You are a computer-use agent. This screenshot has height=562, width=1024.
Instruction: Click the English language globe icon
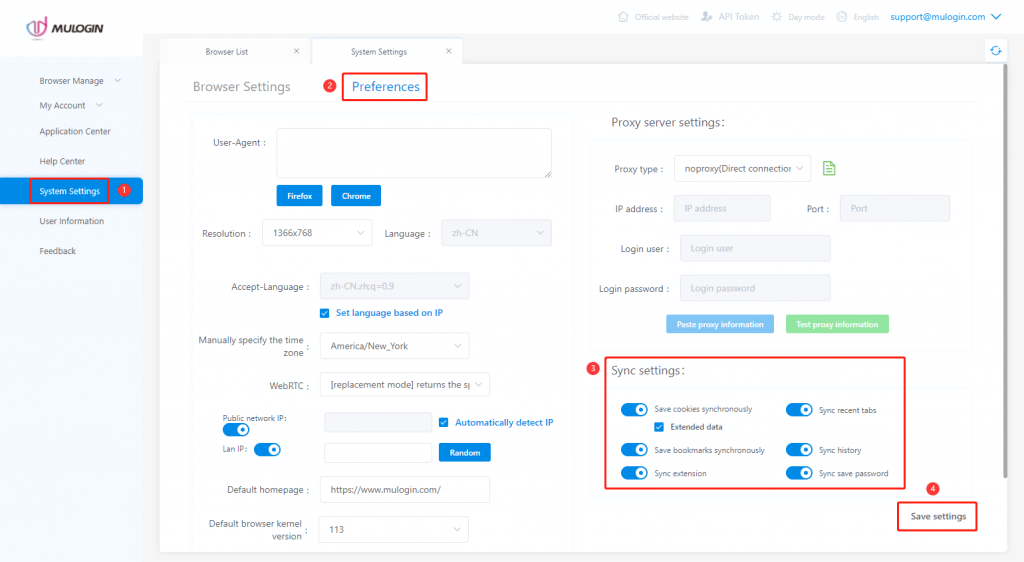(x=842, y=17)
